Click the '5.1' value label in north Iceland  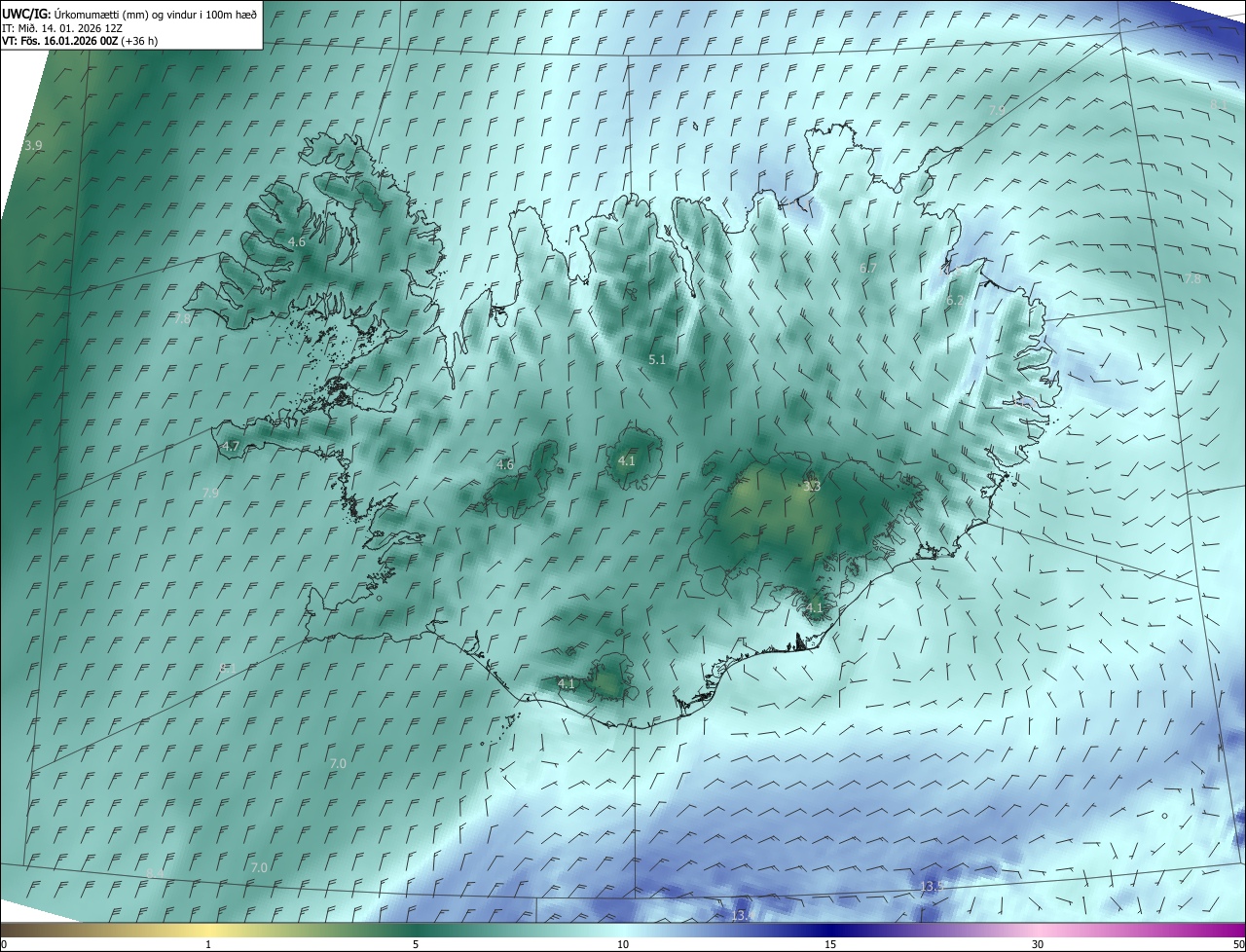(657, 359)
